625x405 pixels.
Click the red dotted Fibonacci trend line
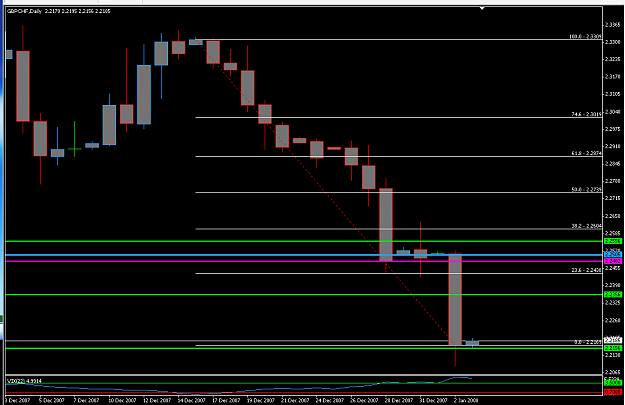[324, 191]
